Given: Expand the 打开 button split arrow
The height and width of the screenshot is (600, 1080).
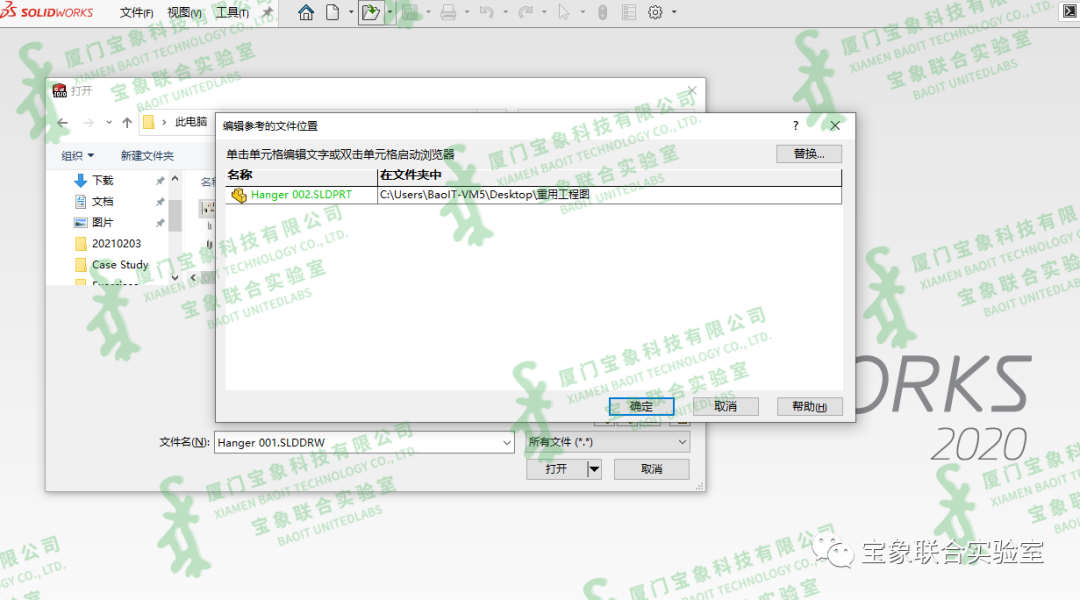Looking at the screenshot, I should pyautogui.click(x=594, y=469).
